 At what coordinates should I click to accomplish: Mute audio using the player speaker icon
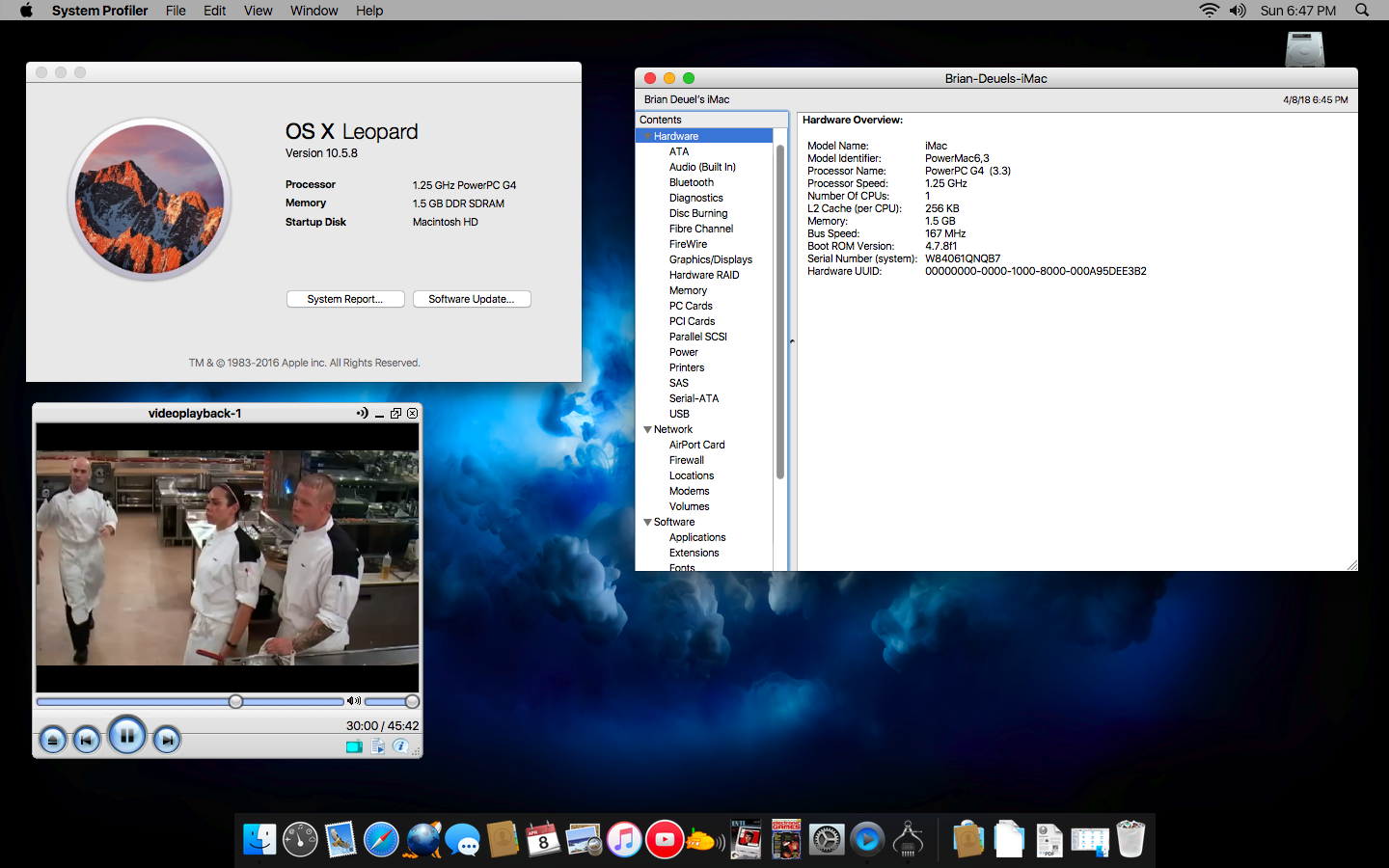click(353, 701)
